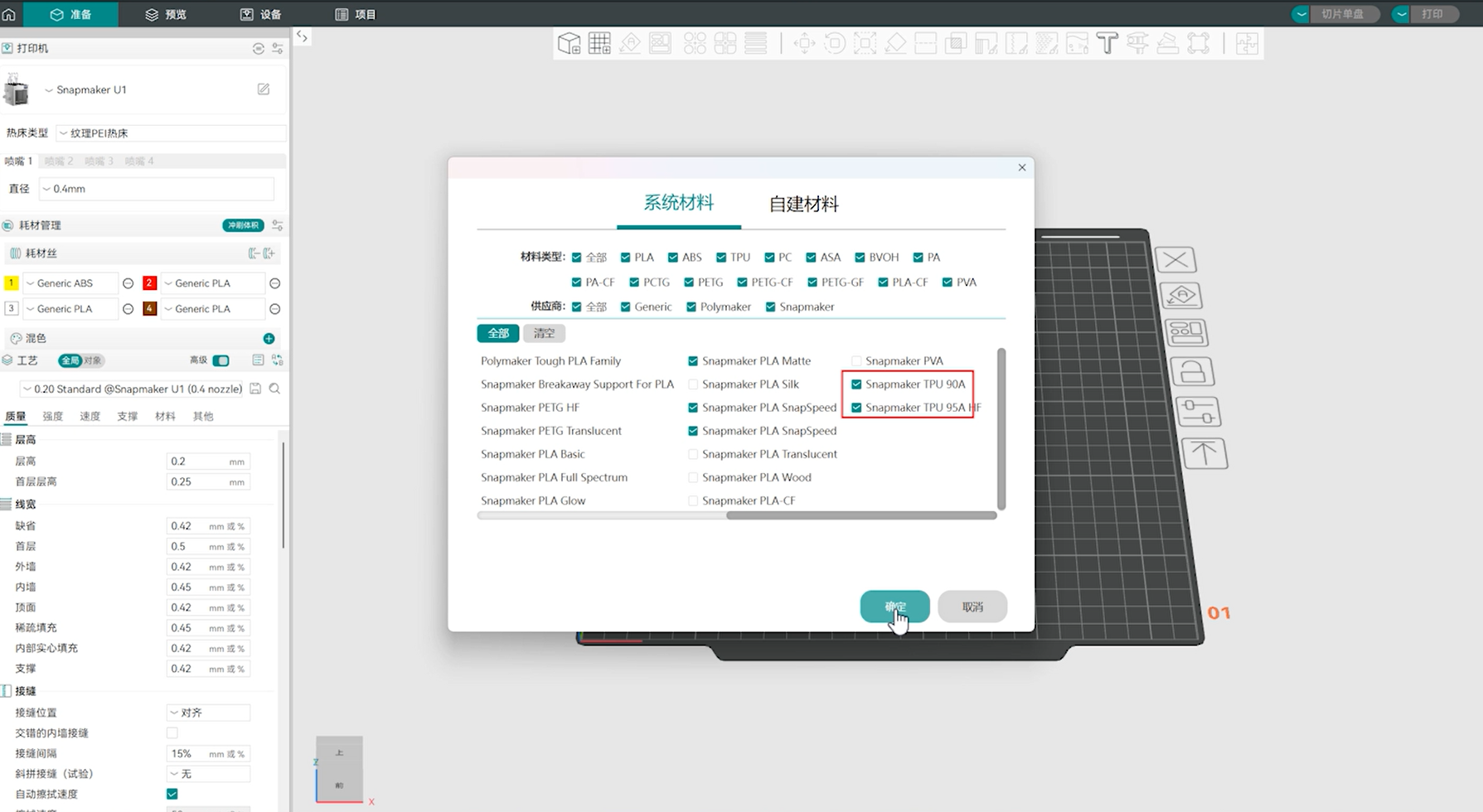
Task: Open the Generic ABS filament dropdown
Action: point(70,283)
